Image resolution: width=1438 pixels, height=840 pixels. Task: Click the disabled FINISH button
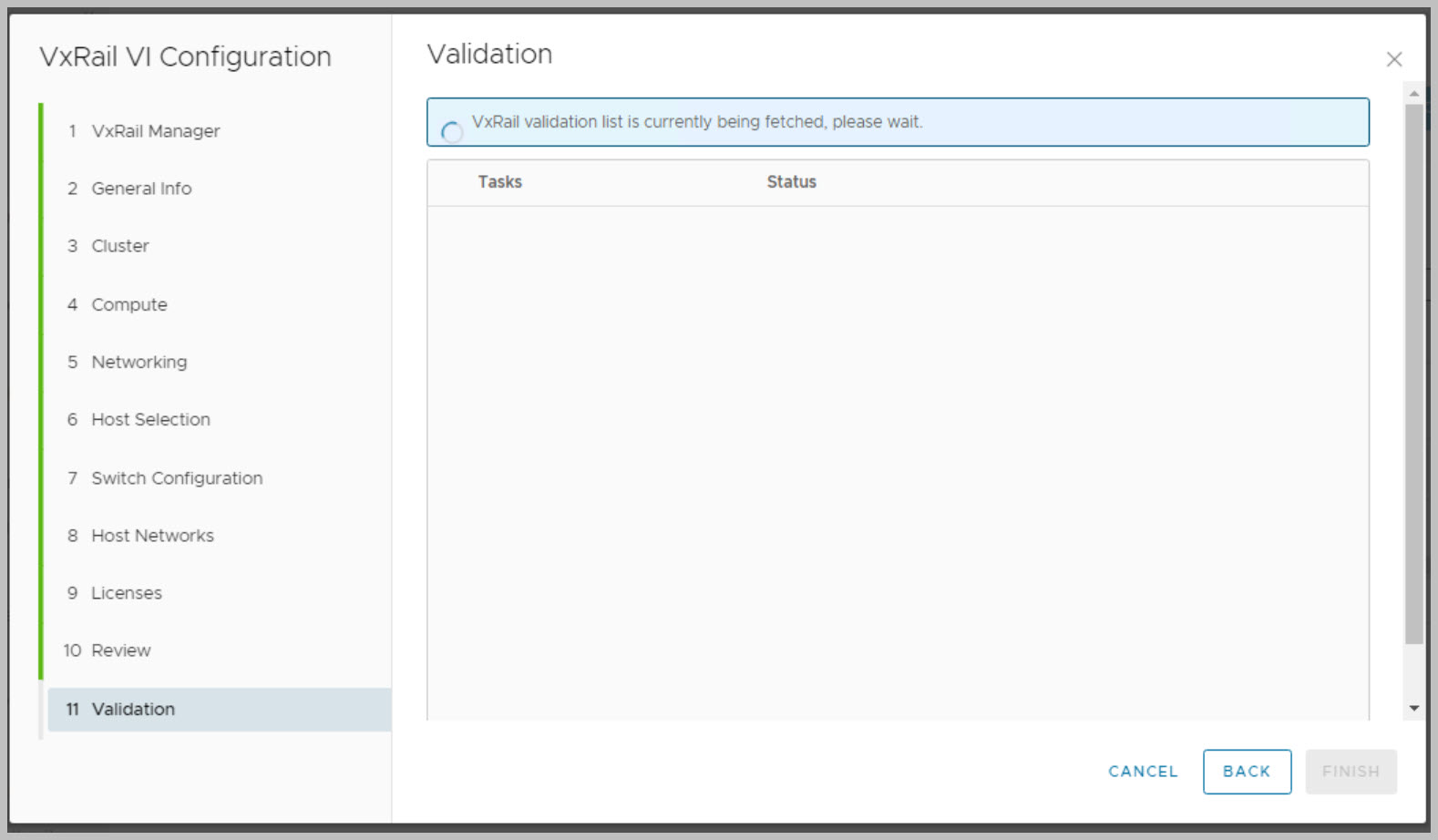pyautogui.click(x=1351, y=772)
